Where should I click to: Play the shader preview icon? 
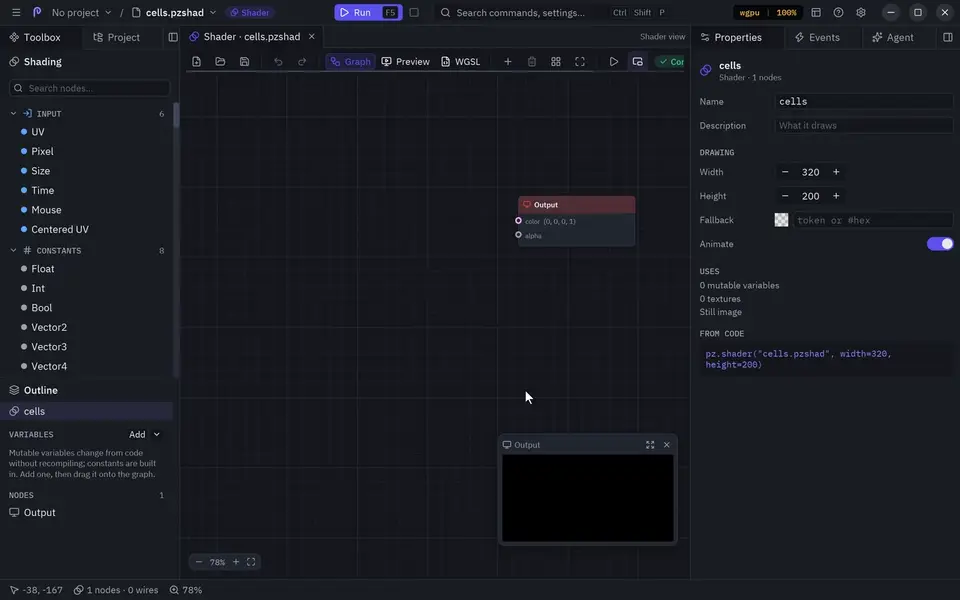(613, 62)
